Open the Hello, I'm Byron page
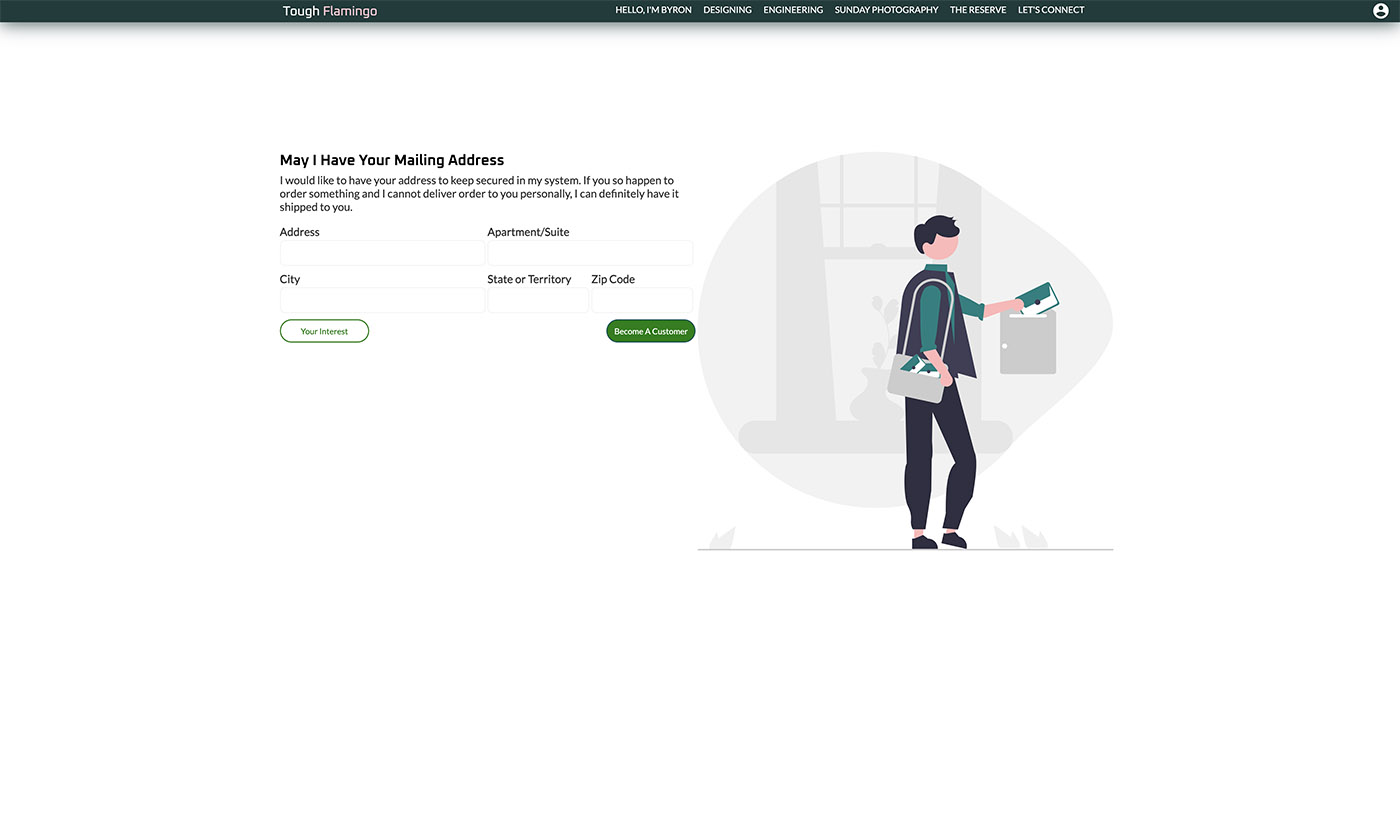1400x815 pixels. (x=653, y=10)
